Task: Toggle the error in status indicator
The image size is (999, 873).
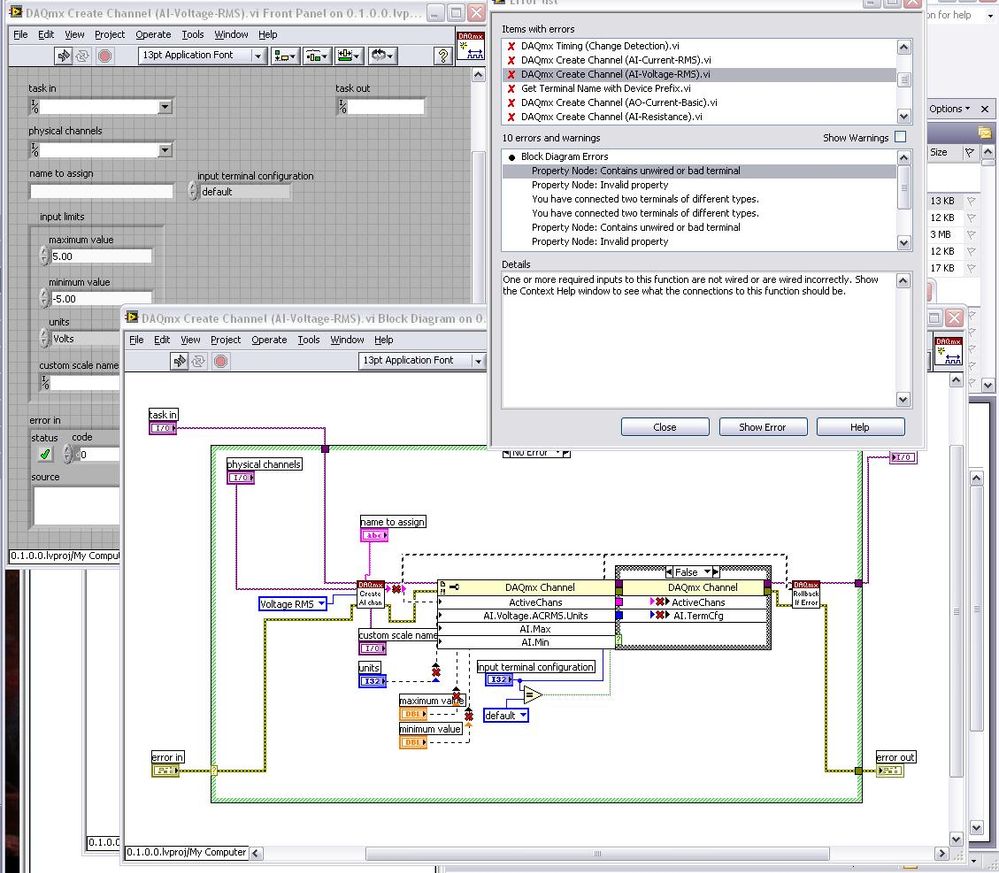Action: [45, 454]
